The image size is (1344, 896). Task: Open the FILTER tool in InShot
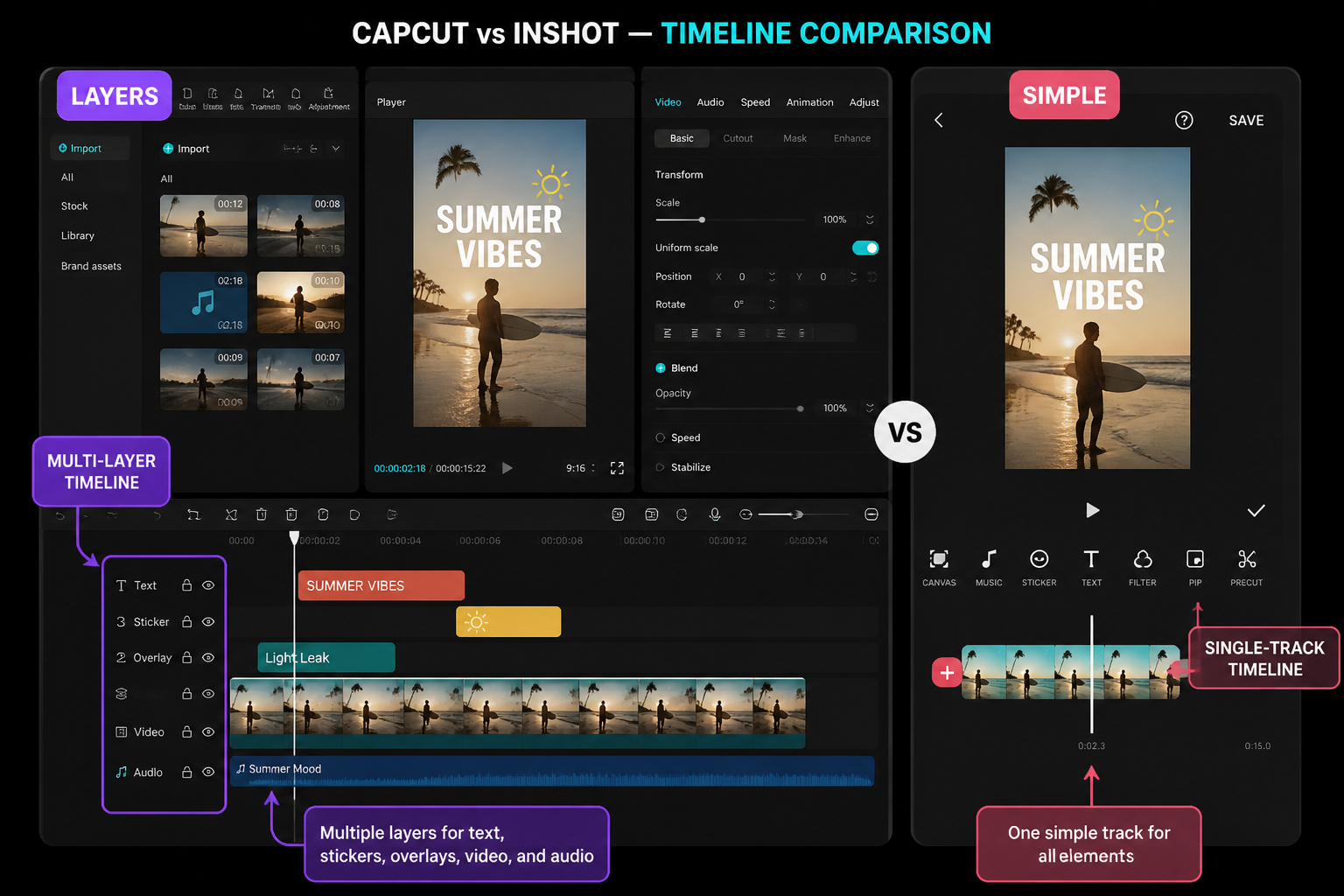click(1143, 567)
